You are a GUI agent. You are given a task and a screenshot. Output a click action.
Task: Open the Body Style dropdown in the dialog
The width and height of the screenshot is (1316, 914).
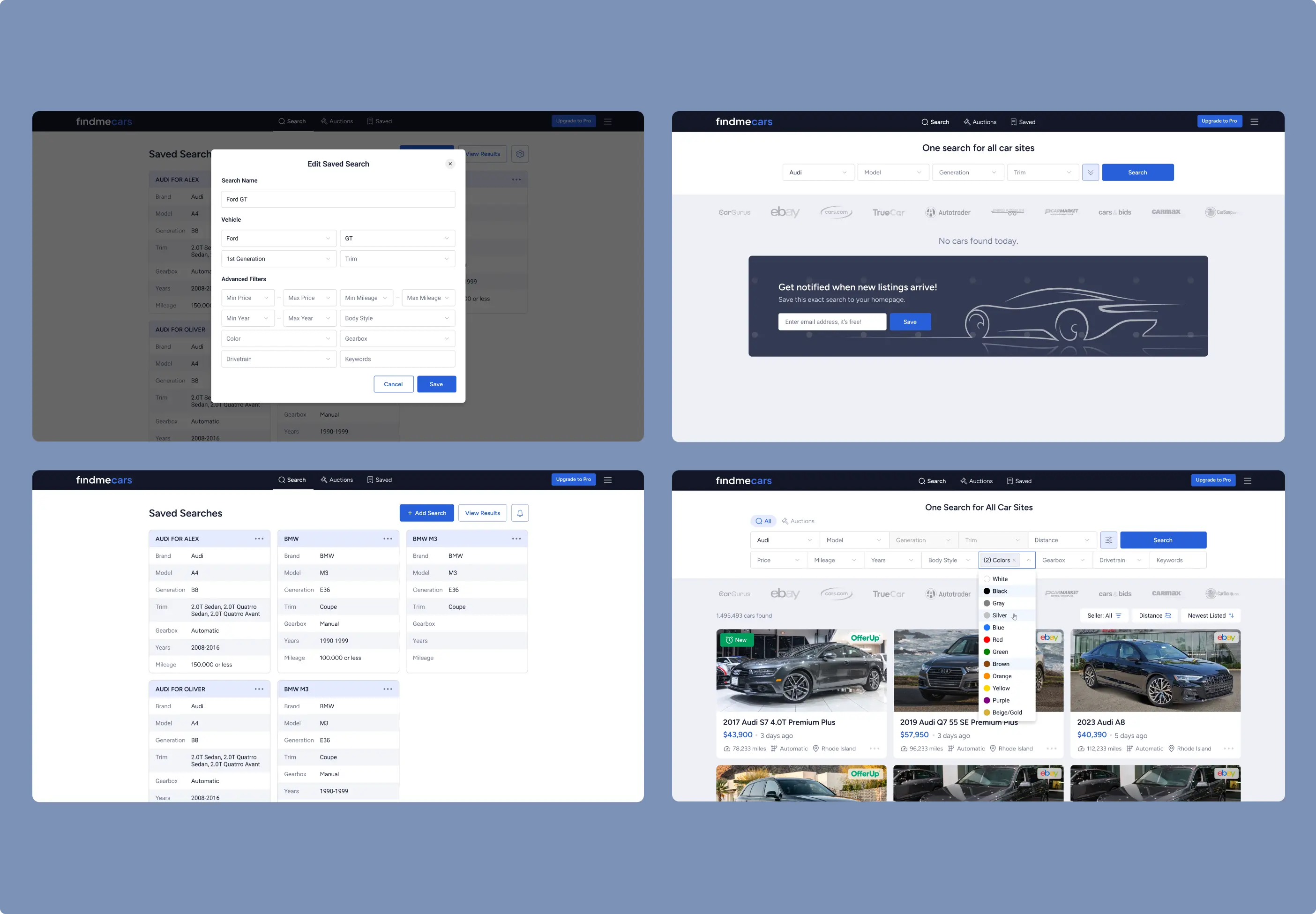point(397,318)
